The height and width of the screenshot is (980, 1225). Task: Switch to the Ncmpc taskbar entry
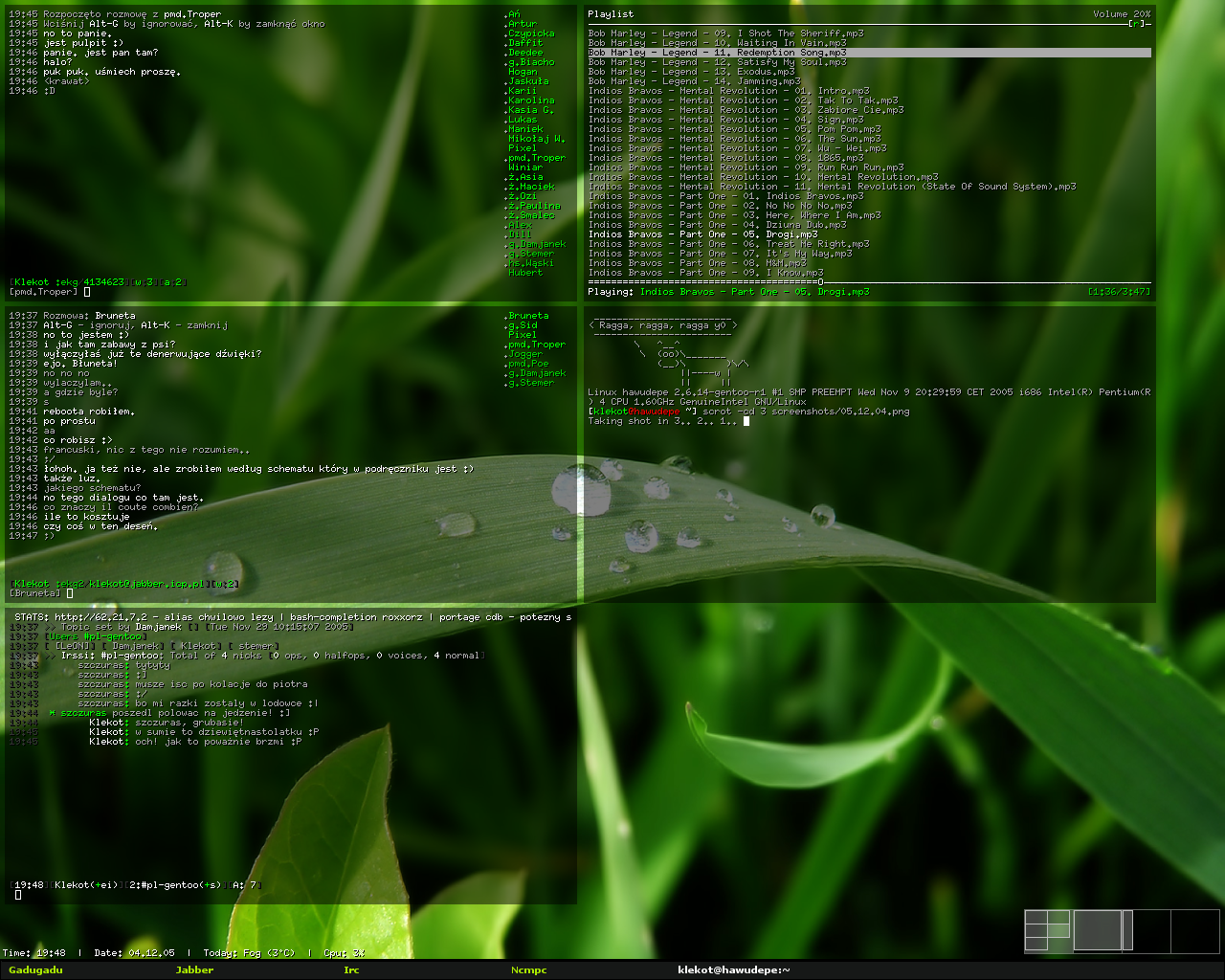(x=528, y=969)
